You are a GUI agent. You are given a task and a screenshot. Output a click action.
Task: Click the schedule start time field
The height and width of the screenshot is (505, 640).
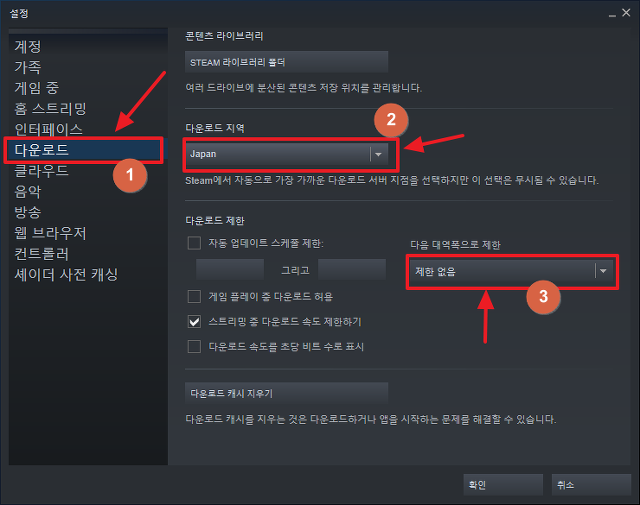[x=230, y=269]
